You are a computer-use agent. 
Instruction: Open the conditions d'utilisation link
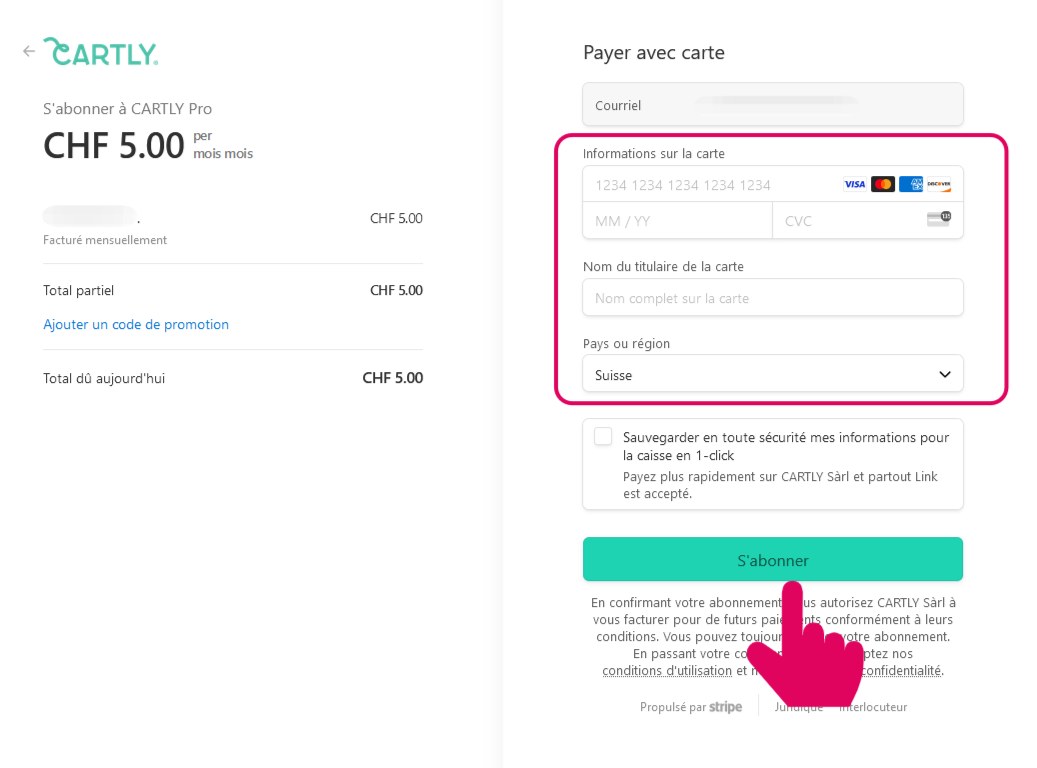point(667,671)
